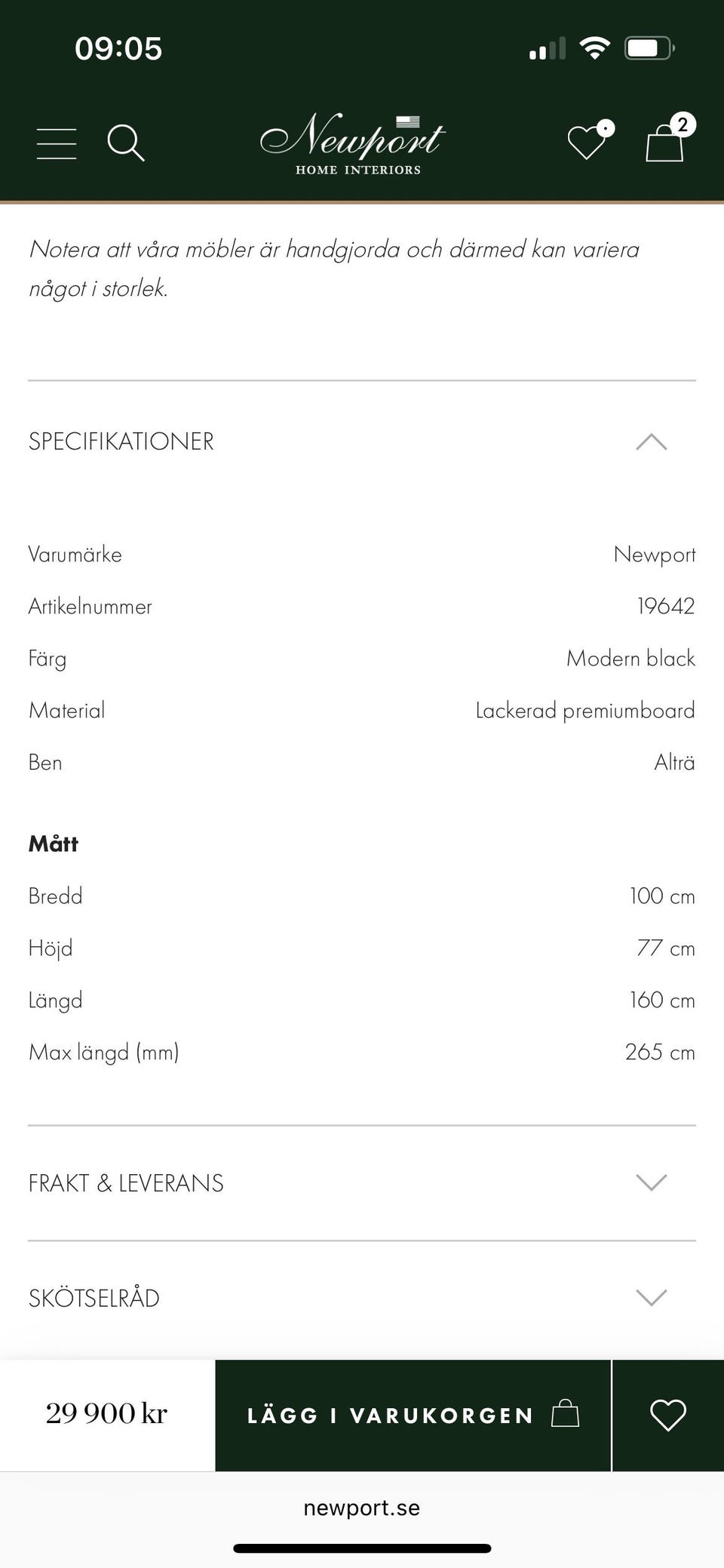The height and width of the screenshot is (1568, 724).
Task: Open the hamburger navigation menu
Action: click(57, 143)
